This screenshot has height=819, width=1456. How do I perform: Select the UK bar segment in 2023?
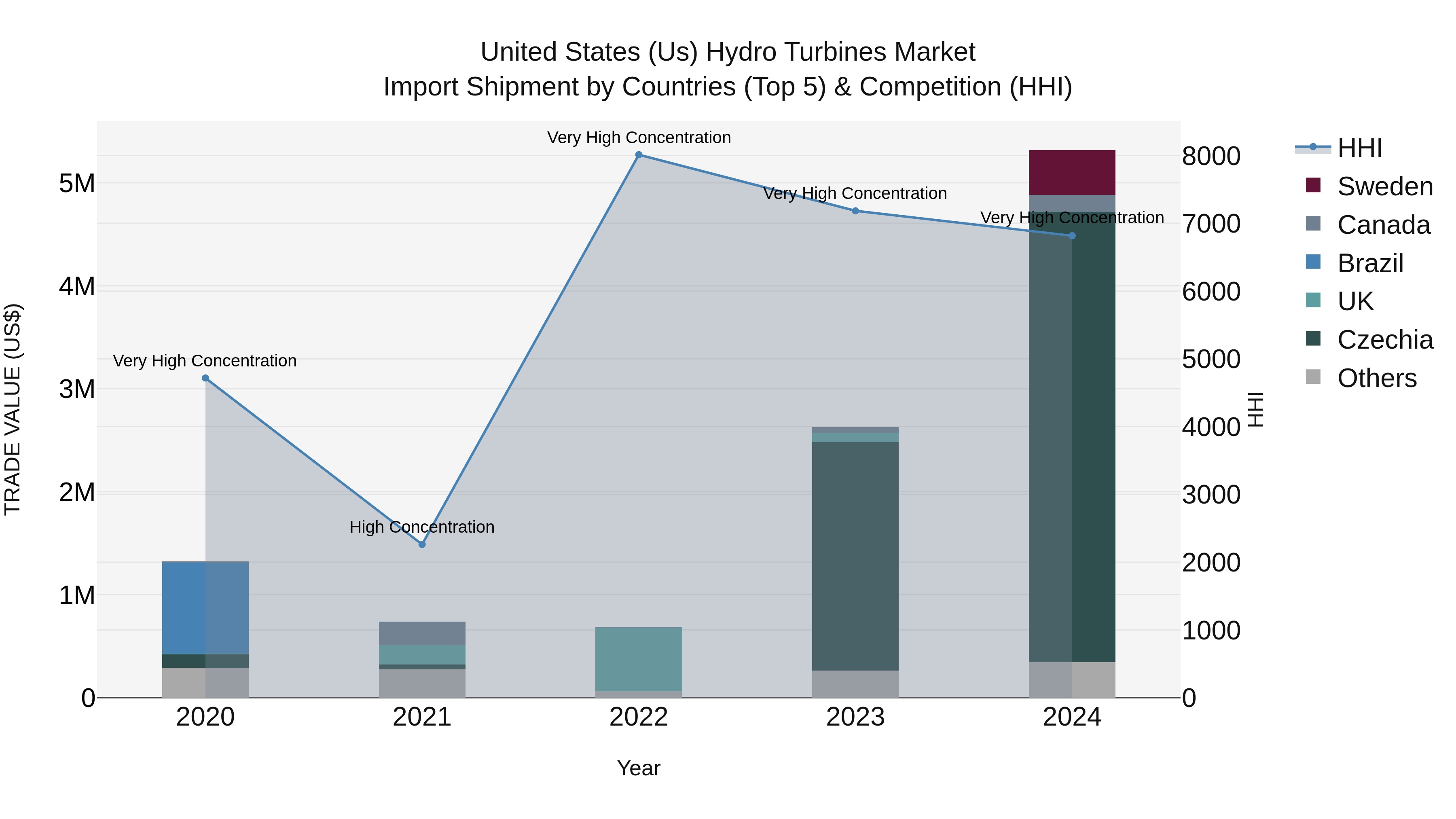(x=855, y=437)
